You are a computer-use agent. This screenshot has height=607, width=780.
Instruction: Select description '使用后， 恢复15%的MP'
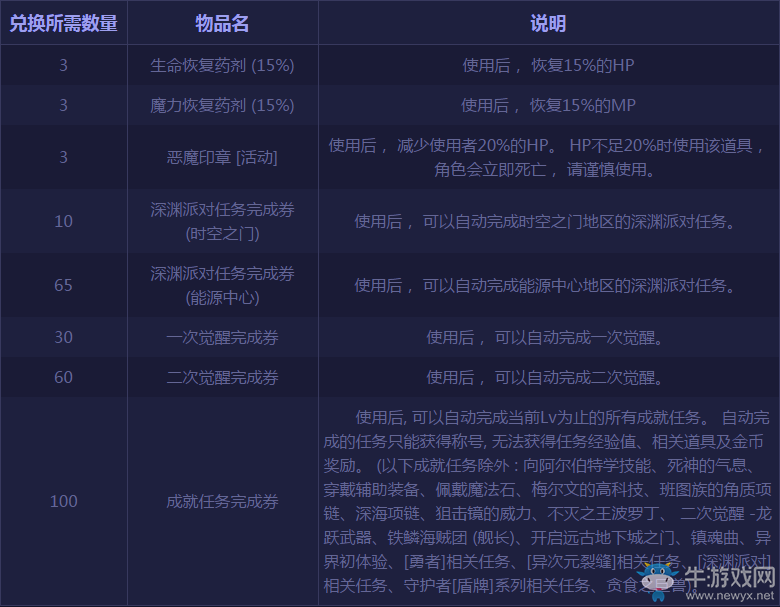(548, 105)
